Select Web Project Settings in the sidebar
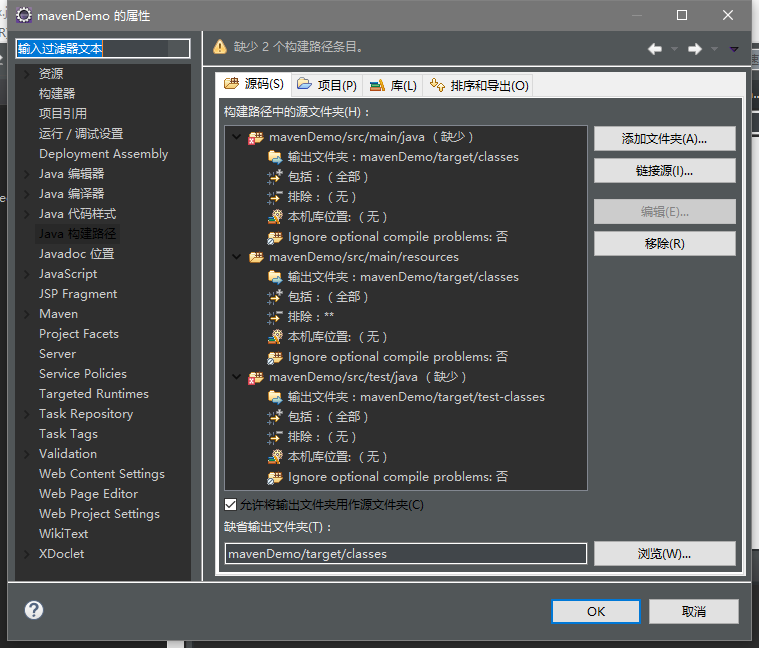759x648 pixels. 99,514
